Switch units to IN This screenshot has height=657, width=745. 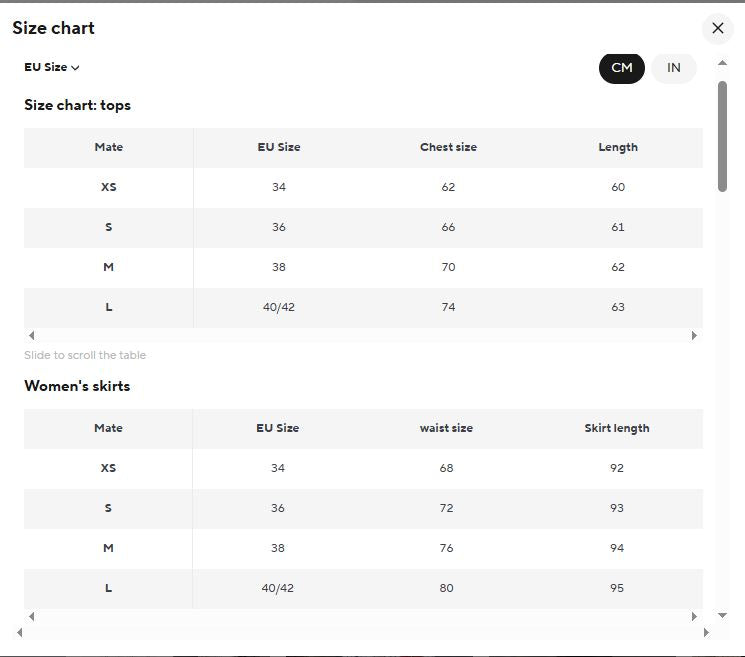(673, 68)
